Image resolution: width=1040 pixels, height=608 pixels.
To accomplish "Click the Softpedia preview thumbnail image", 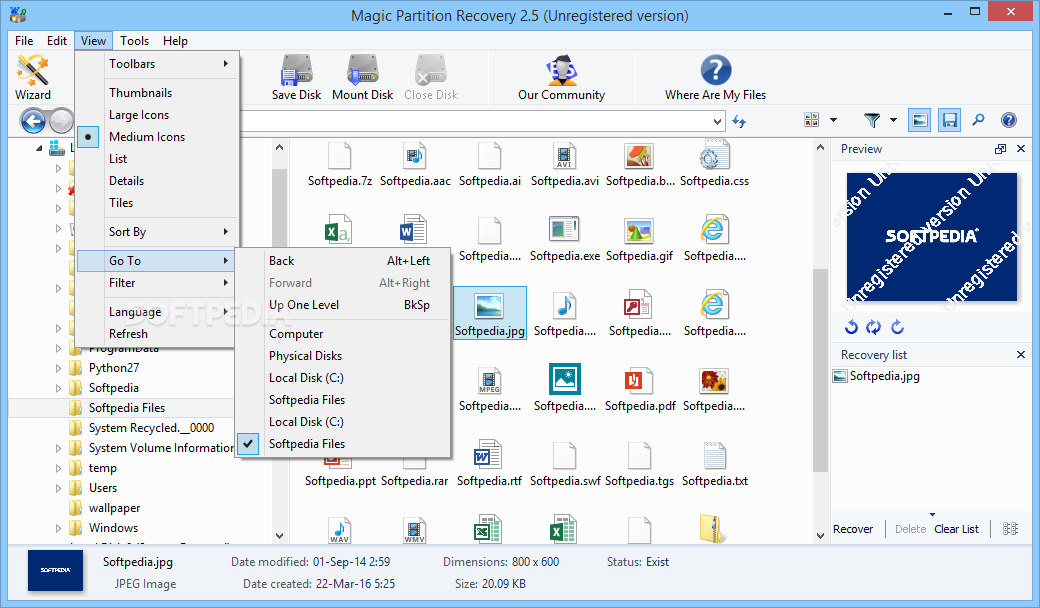I will (931, 237).
